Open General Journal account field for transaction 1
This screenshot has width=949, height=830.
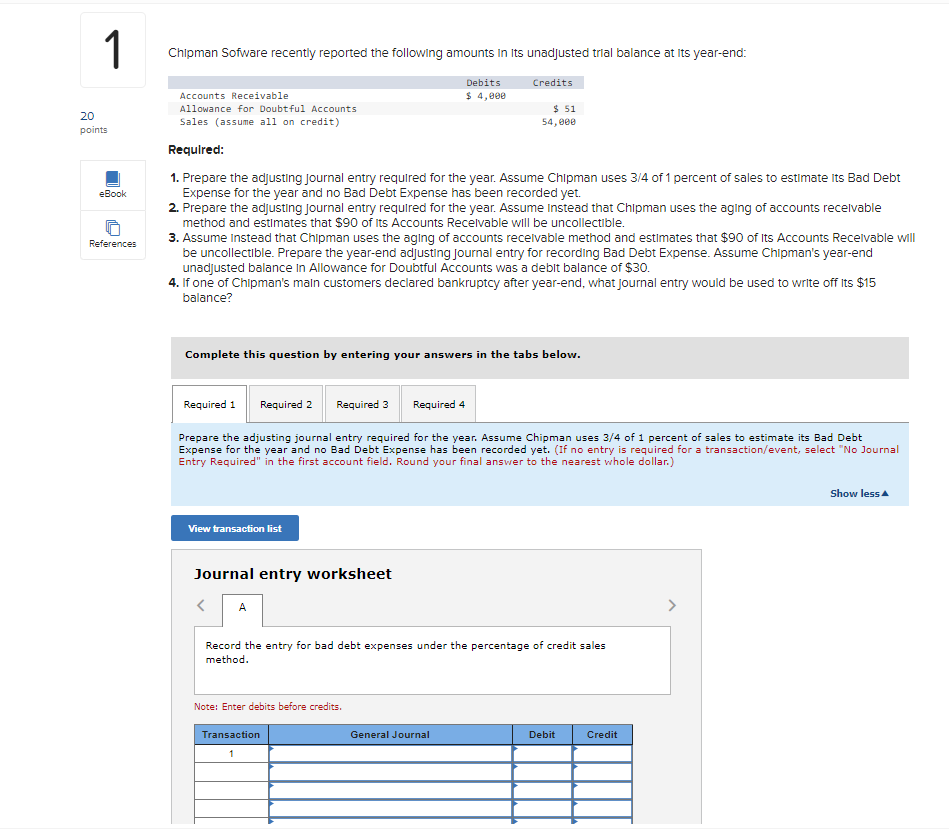[x=390, y=754]
